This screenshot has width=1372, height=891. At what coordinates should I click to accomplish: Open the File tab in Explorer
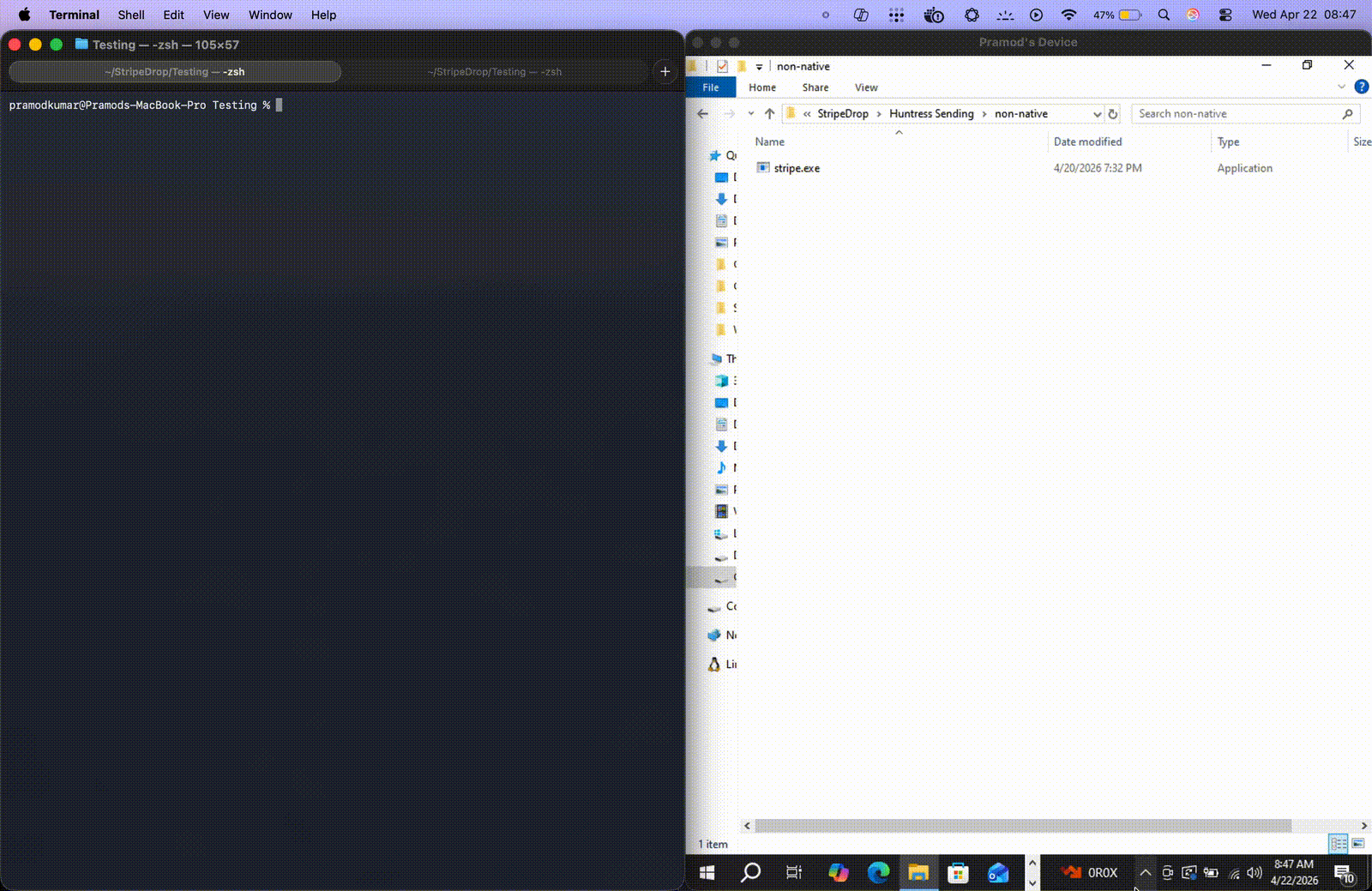click(x=711, y=87)
